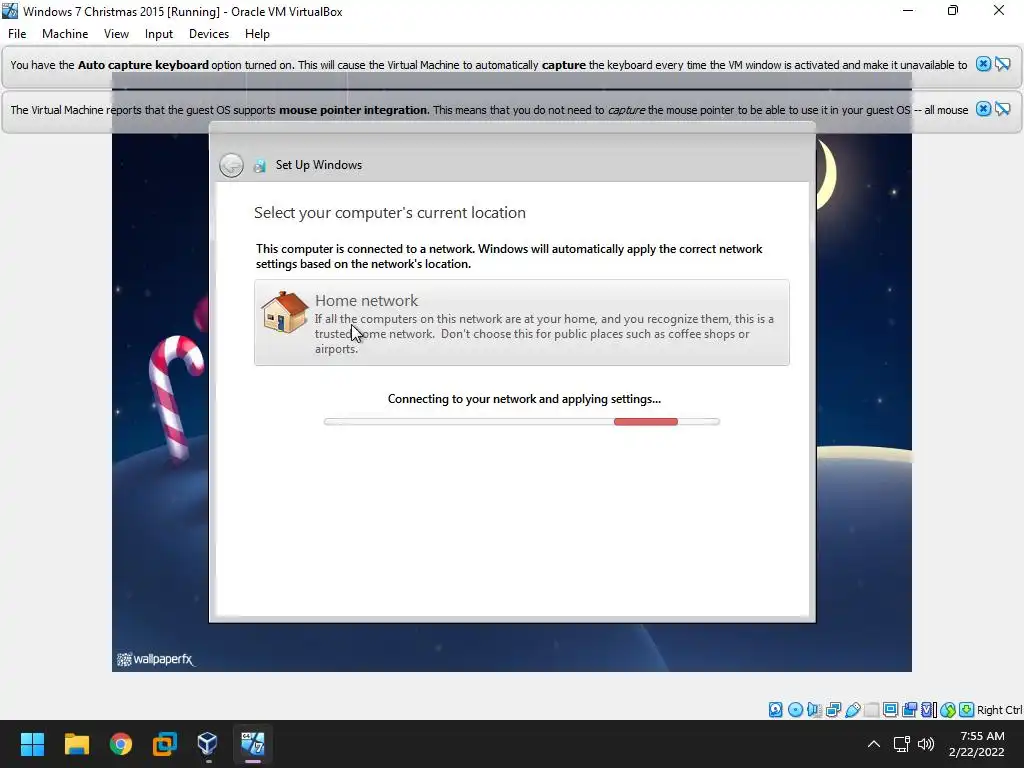The image size is (1024, 768).
Task: Open VMware Workstation from the taskbar
Action: pos(165,744)
